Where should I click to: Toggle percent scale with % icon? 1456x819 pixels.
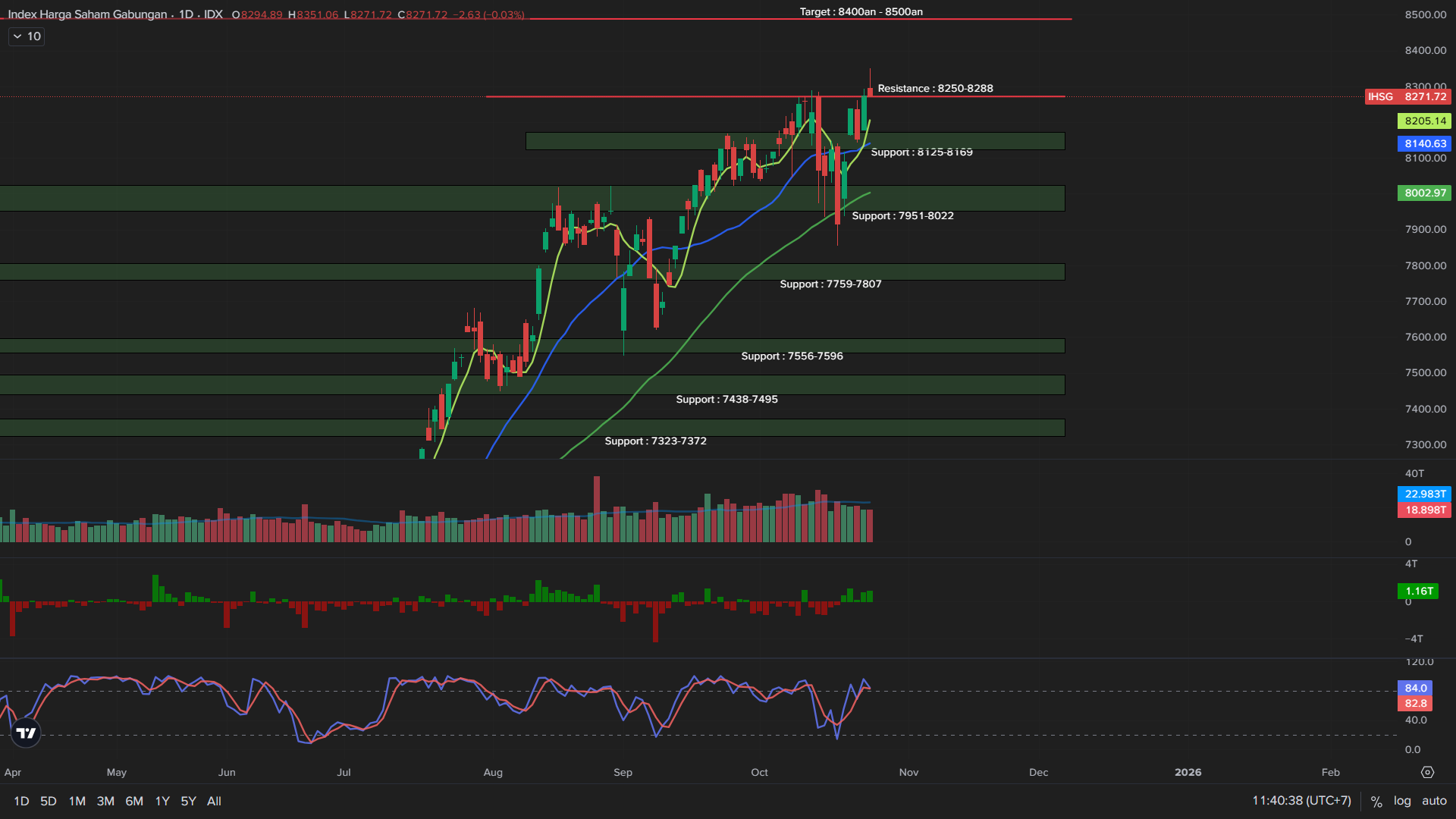(x=1376, y=802)
